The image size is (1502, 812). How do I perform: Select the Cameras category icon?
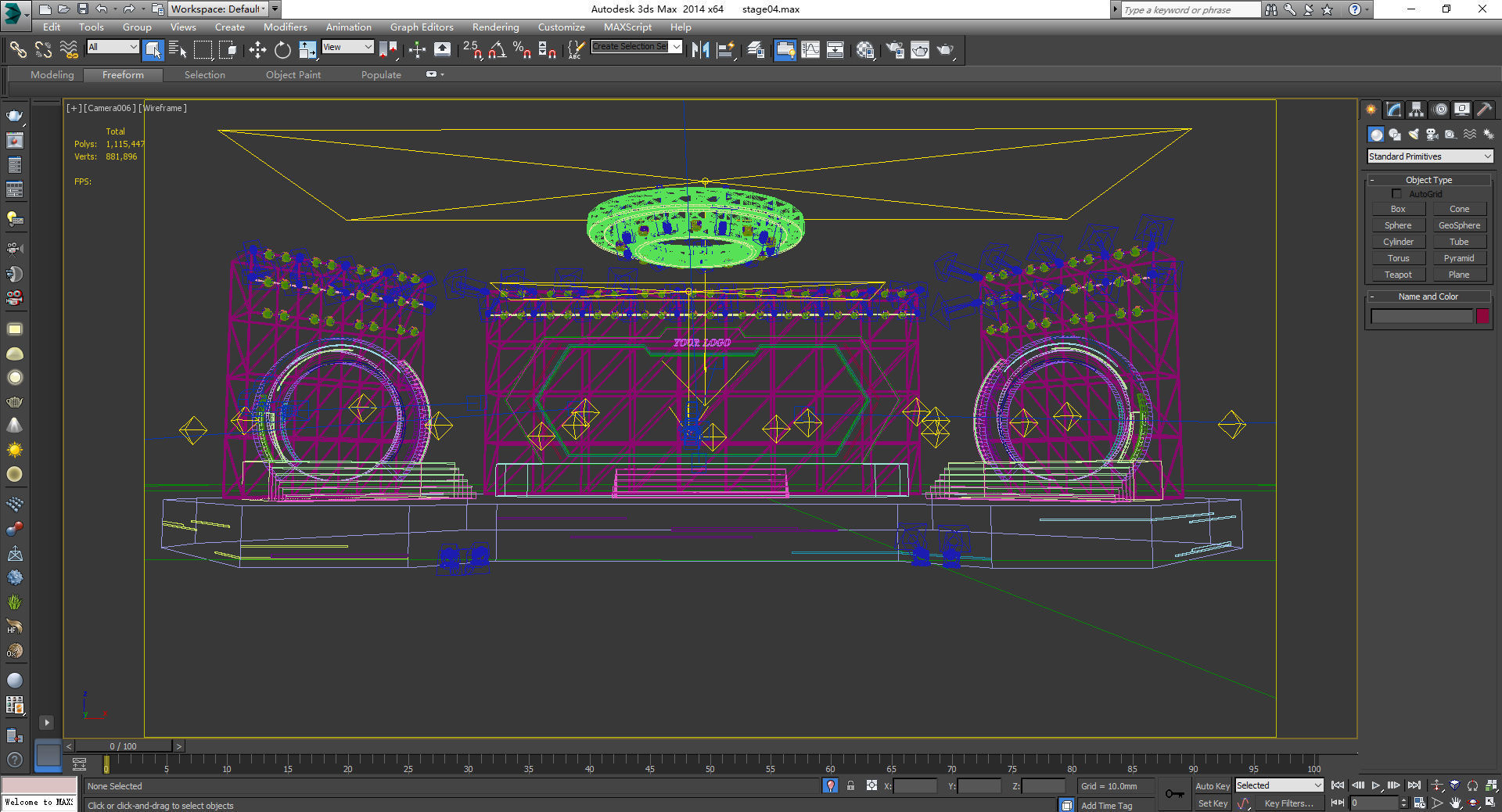[1432, 135]
